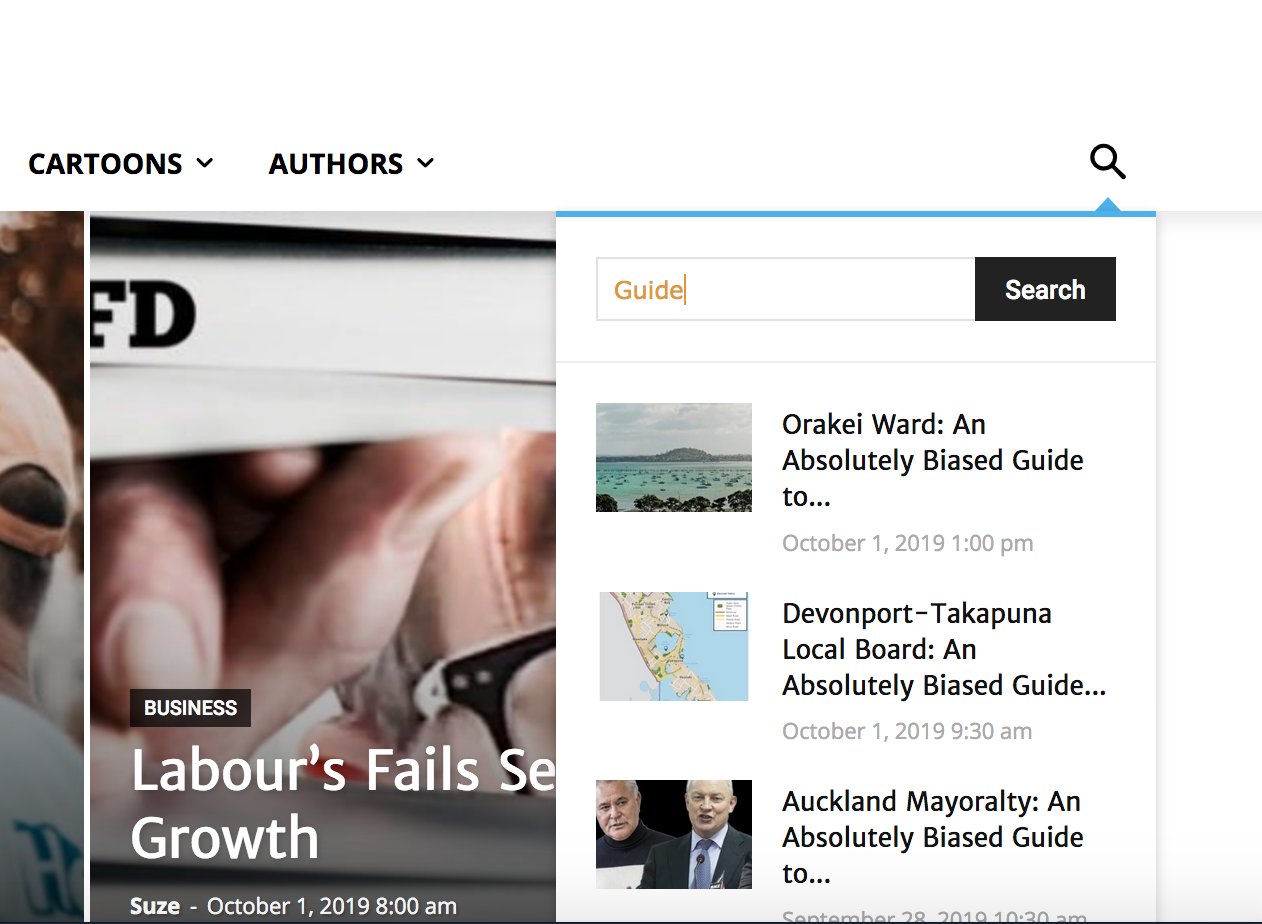Open the Auckland Mayoralty candidates thumbnail

tap(674, 834)
